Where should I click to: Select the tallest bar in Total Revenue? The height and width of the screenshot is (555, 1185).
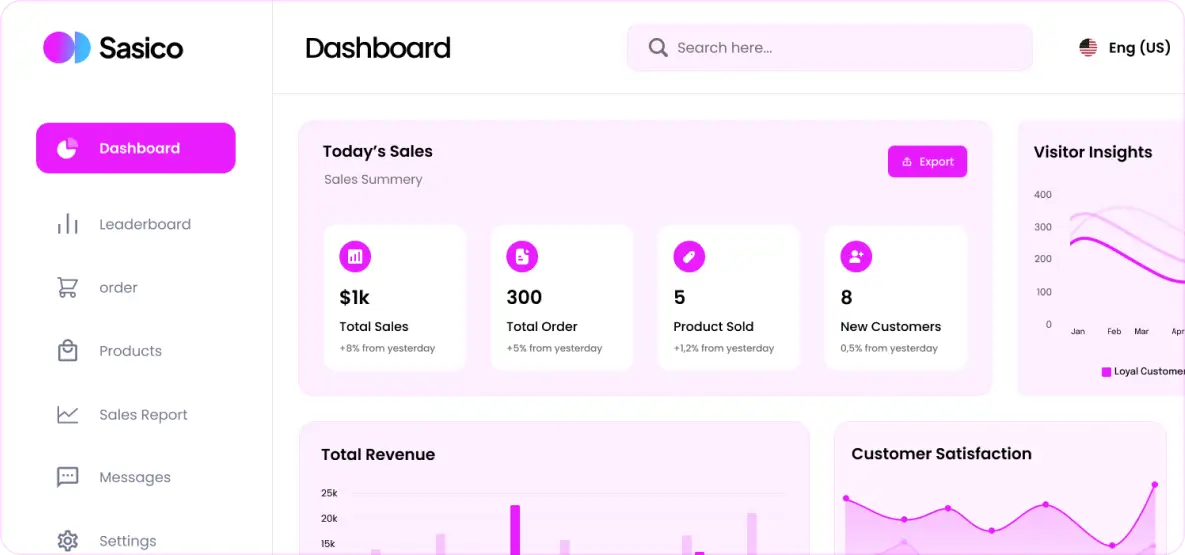point(515,529)
